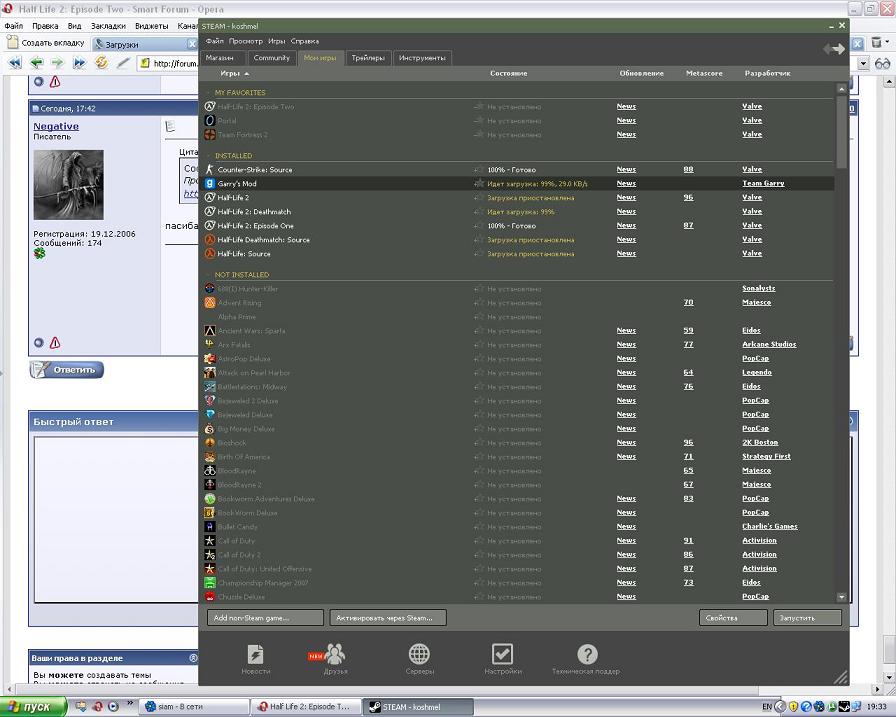Open the Друзья friends icon

[x=335, y=654]
